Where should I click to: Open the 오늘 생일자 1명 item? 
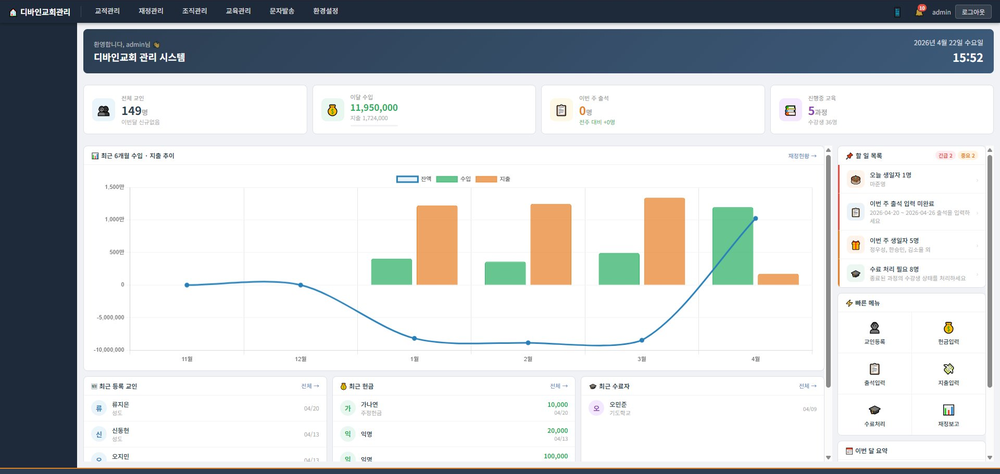911,179
